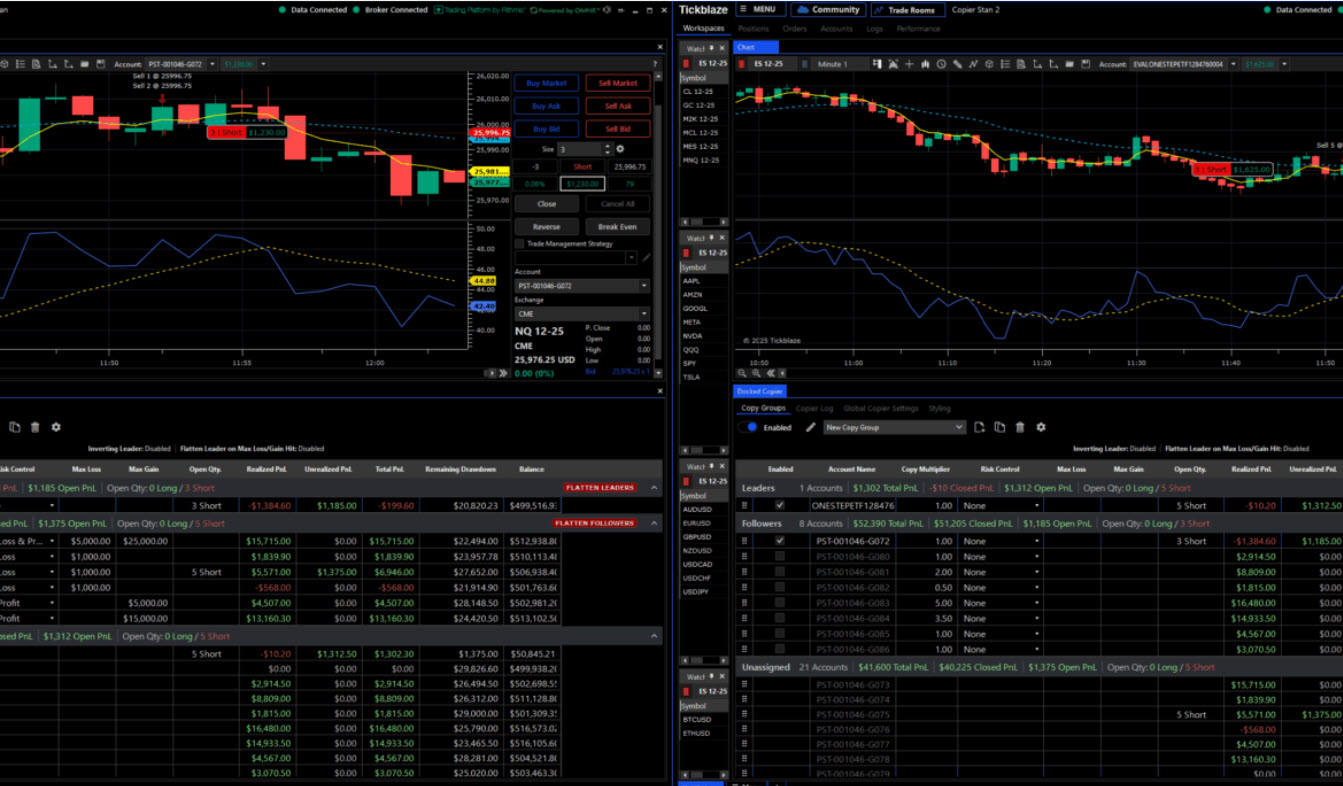Click the pencil edit icon beside New Copy Group
Image resolution: width=1343 pixels, height=786 pixels.
[810, 427]
